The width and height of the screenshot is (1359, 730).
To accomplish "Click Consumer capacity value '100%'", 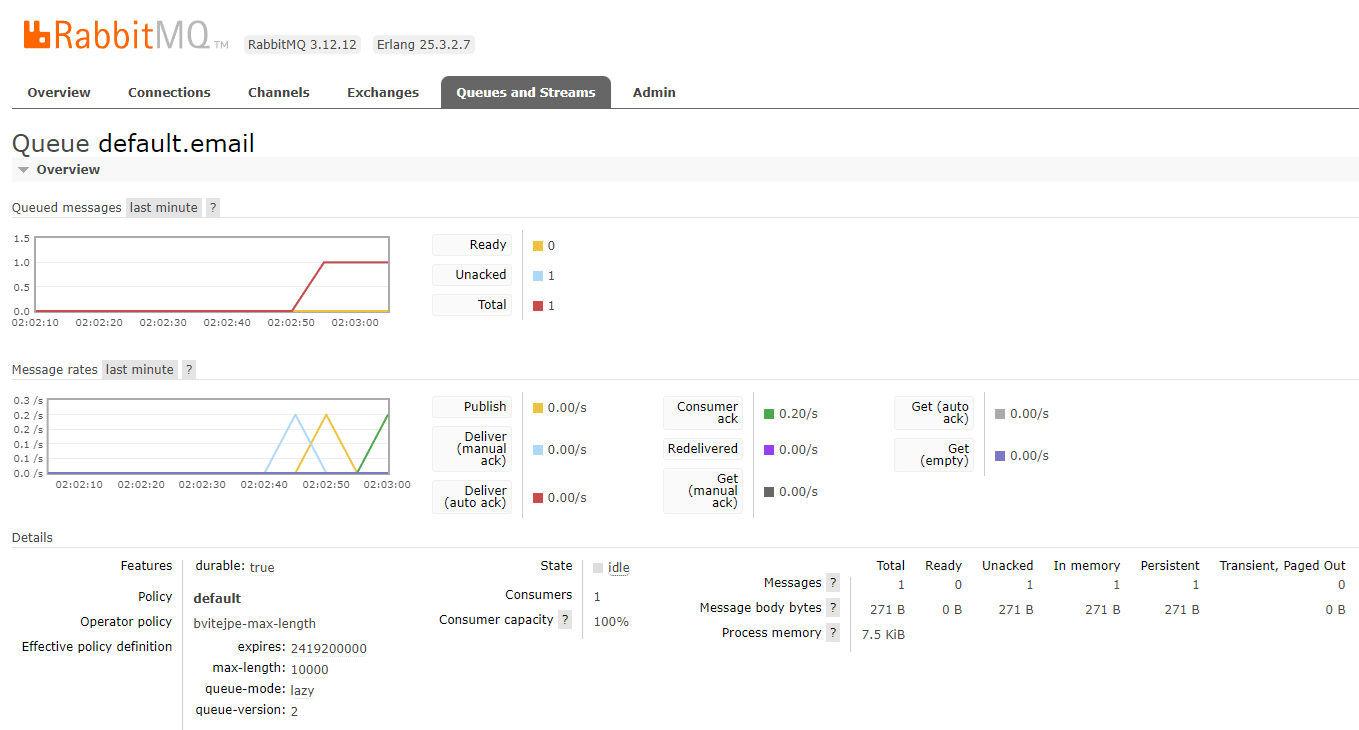I will (611, 621).
